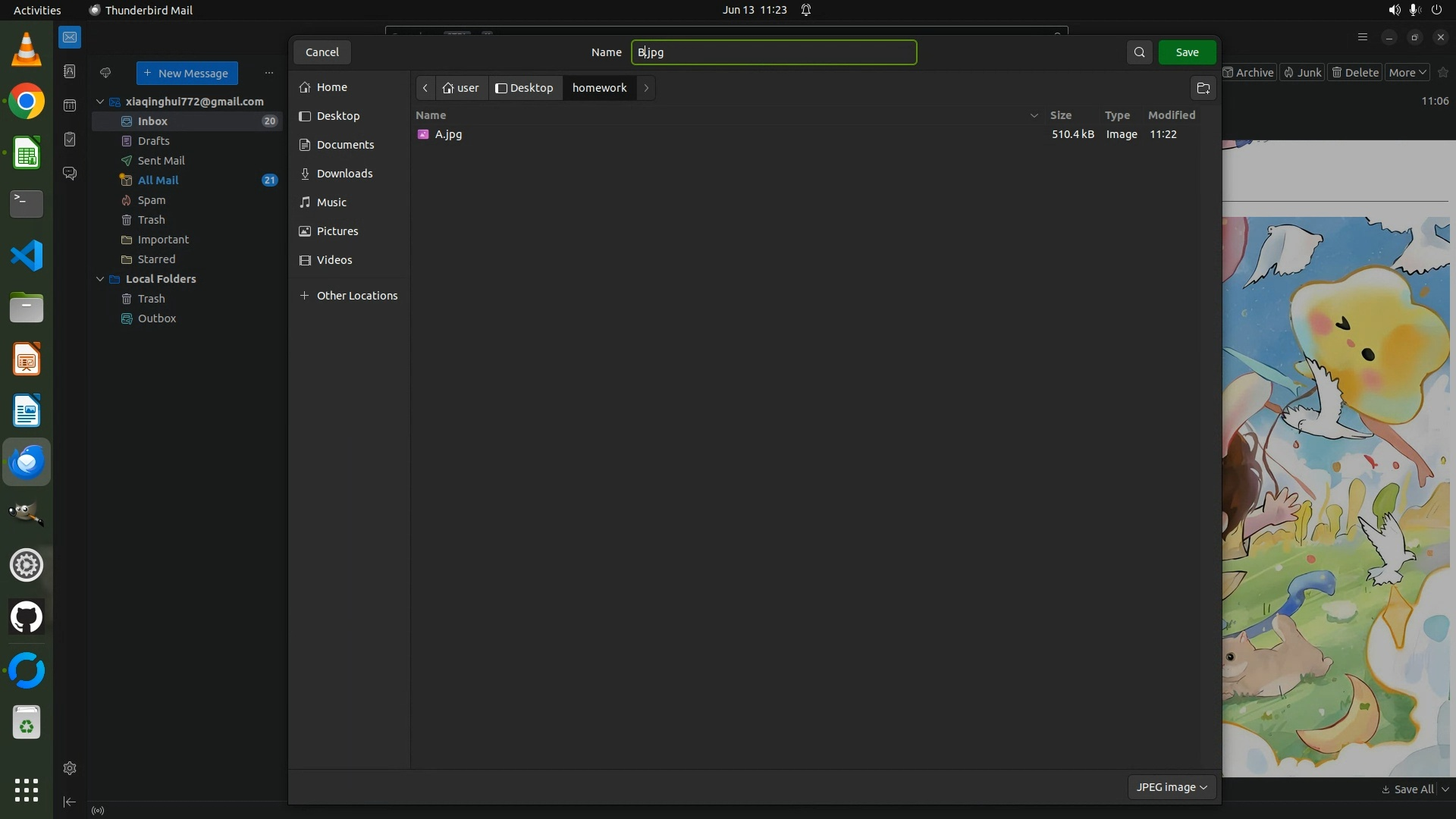Collapse the xiaqinghui772@gmail.com account tree

click(x=100, y=102)
